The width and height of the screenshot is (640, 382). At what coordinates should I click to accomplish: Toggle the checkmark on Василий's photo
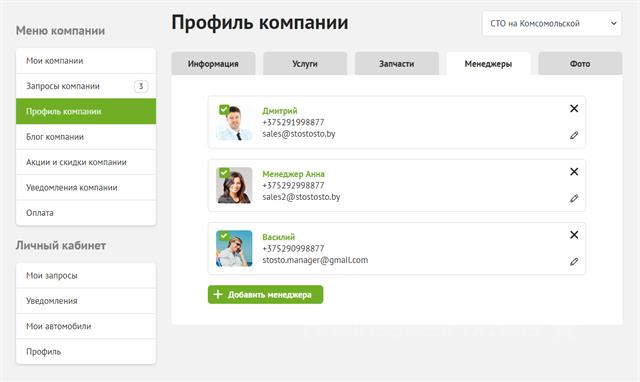[x=224, y=235]
